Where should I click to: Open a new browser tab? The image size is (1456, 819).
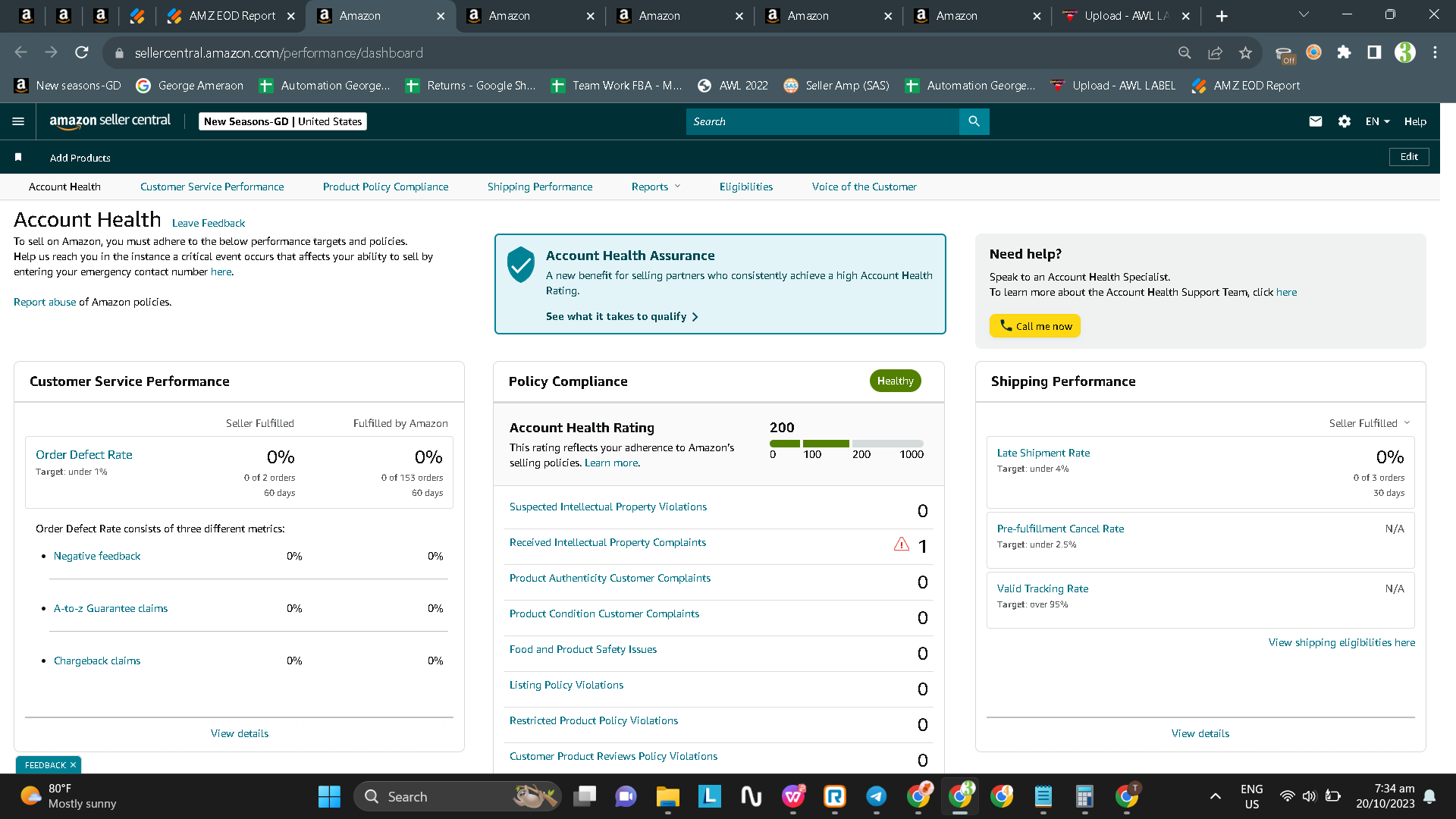tap(1222, 16)
